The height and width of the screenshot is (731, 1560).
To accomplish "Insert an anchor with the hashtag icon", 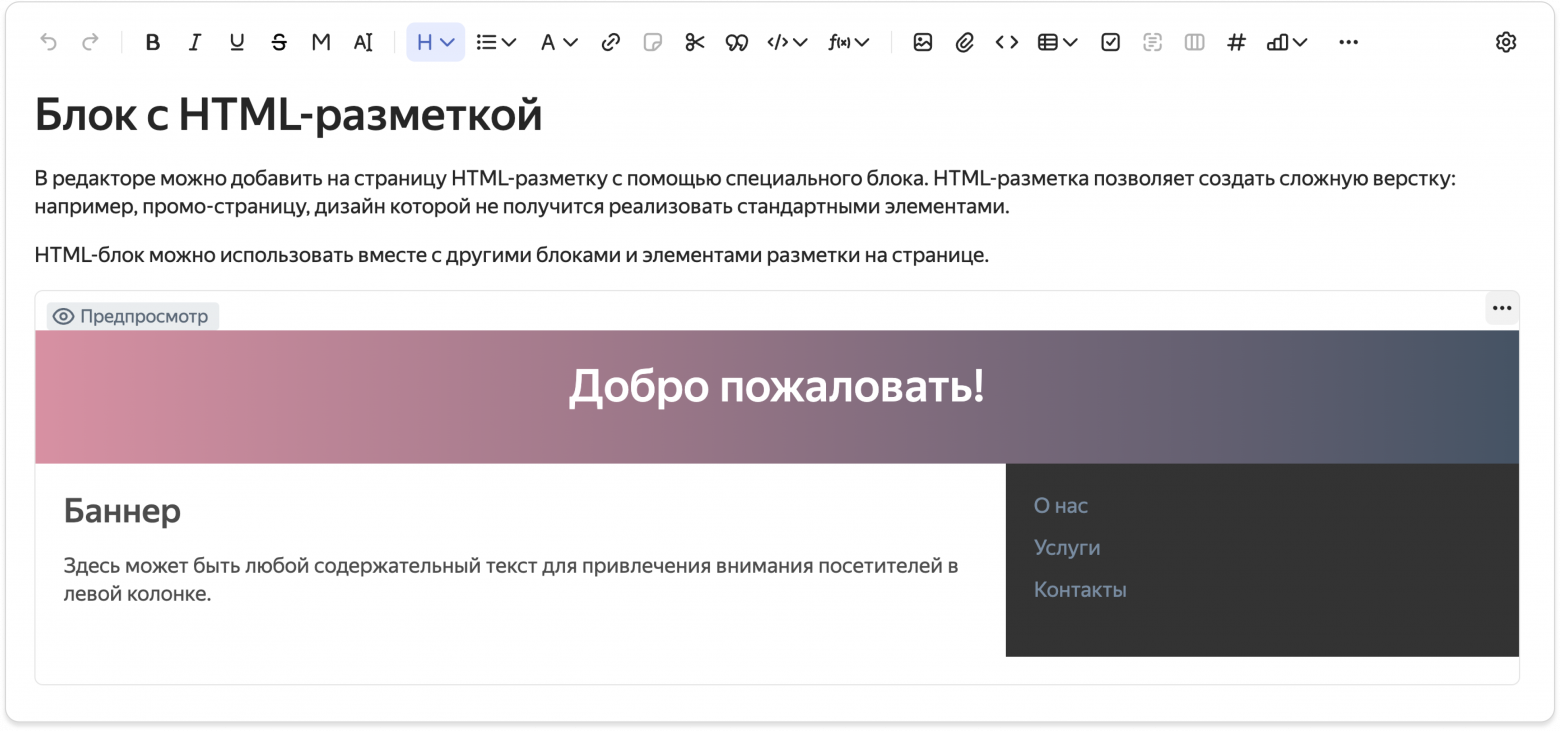I will tap(1236, 42).
